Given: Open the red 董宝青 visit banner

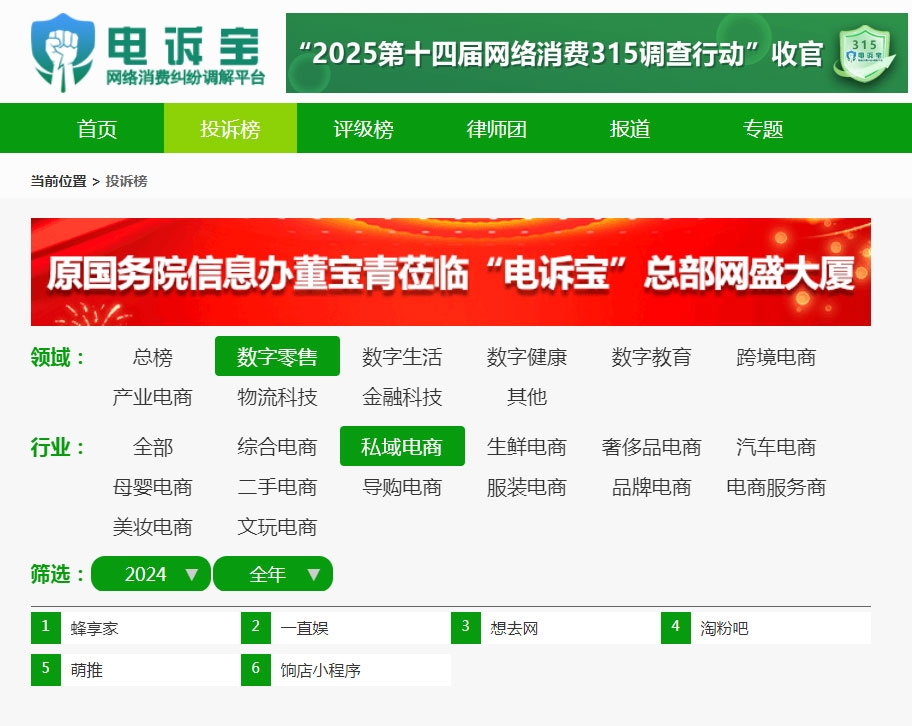Looking at the screenshot, I should tap(451, 272).
